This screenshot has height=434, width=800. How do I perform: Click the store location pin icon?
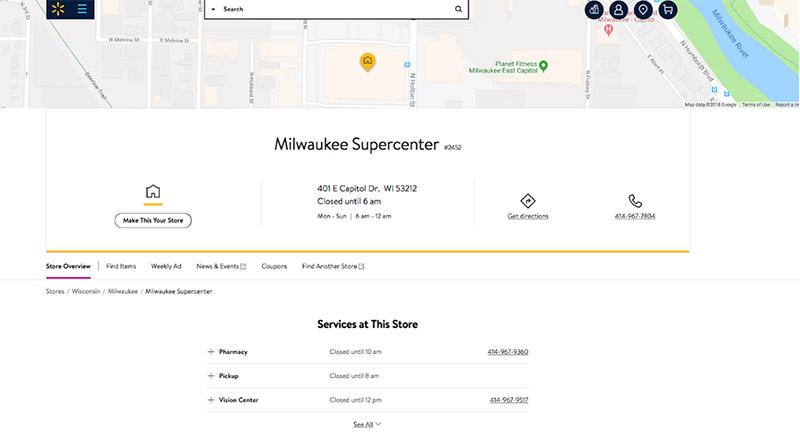[x=643, y=10]
